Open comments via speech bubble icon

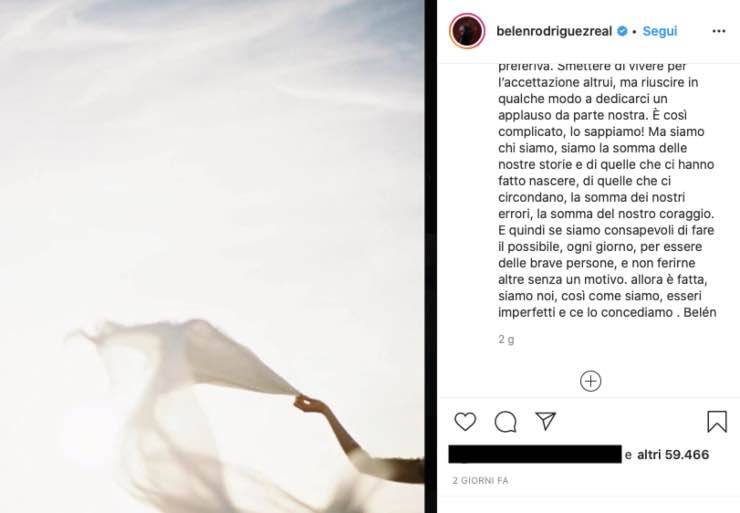tap(505, 421)
